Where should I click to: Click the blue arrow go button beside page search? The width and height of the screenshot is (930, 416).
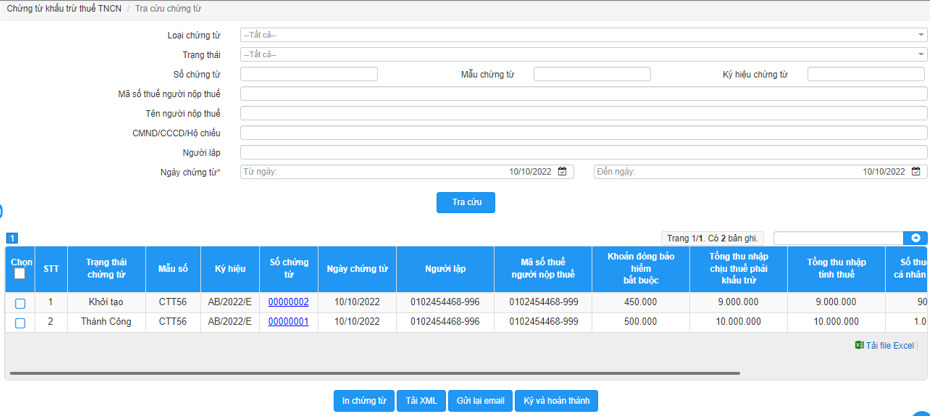[916, 238]
